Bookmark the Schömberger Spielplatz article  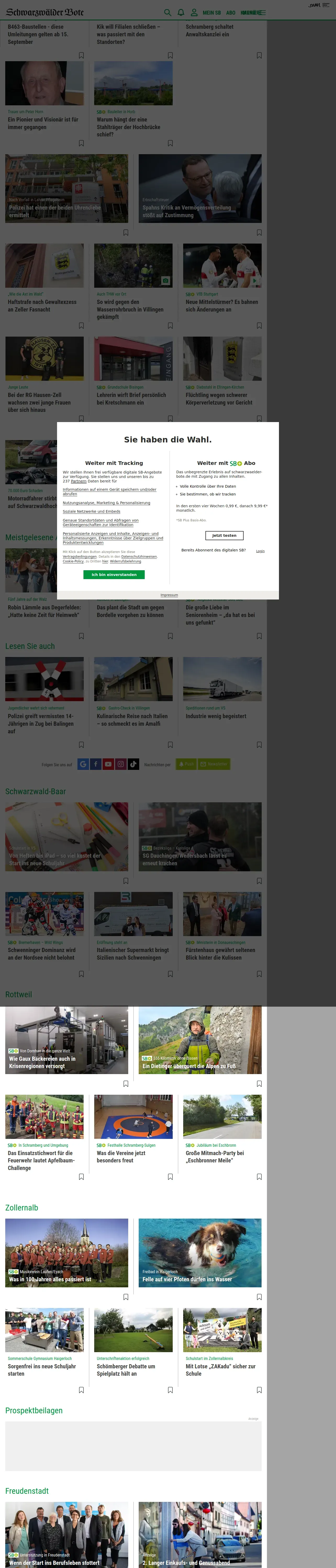pos(170,1390)
